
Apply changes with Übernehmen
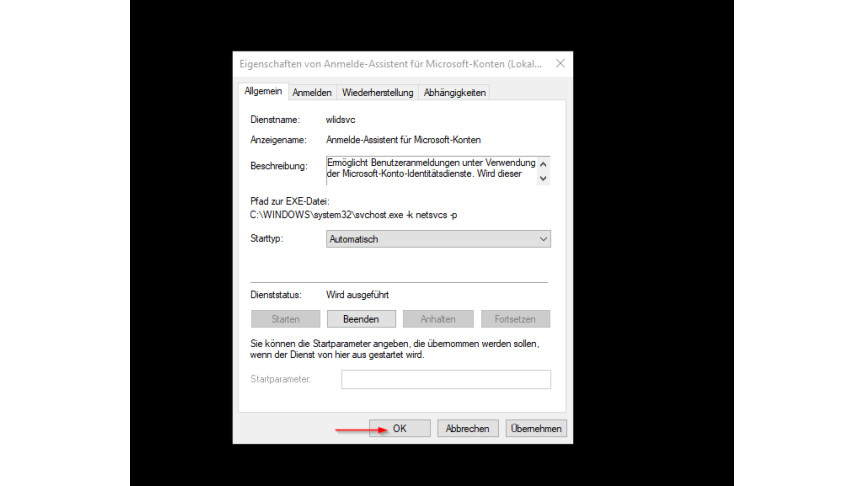point(536,428)
